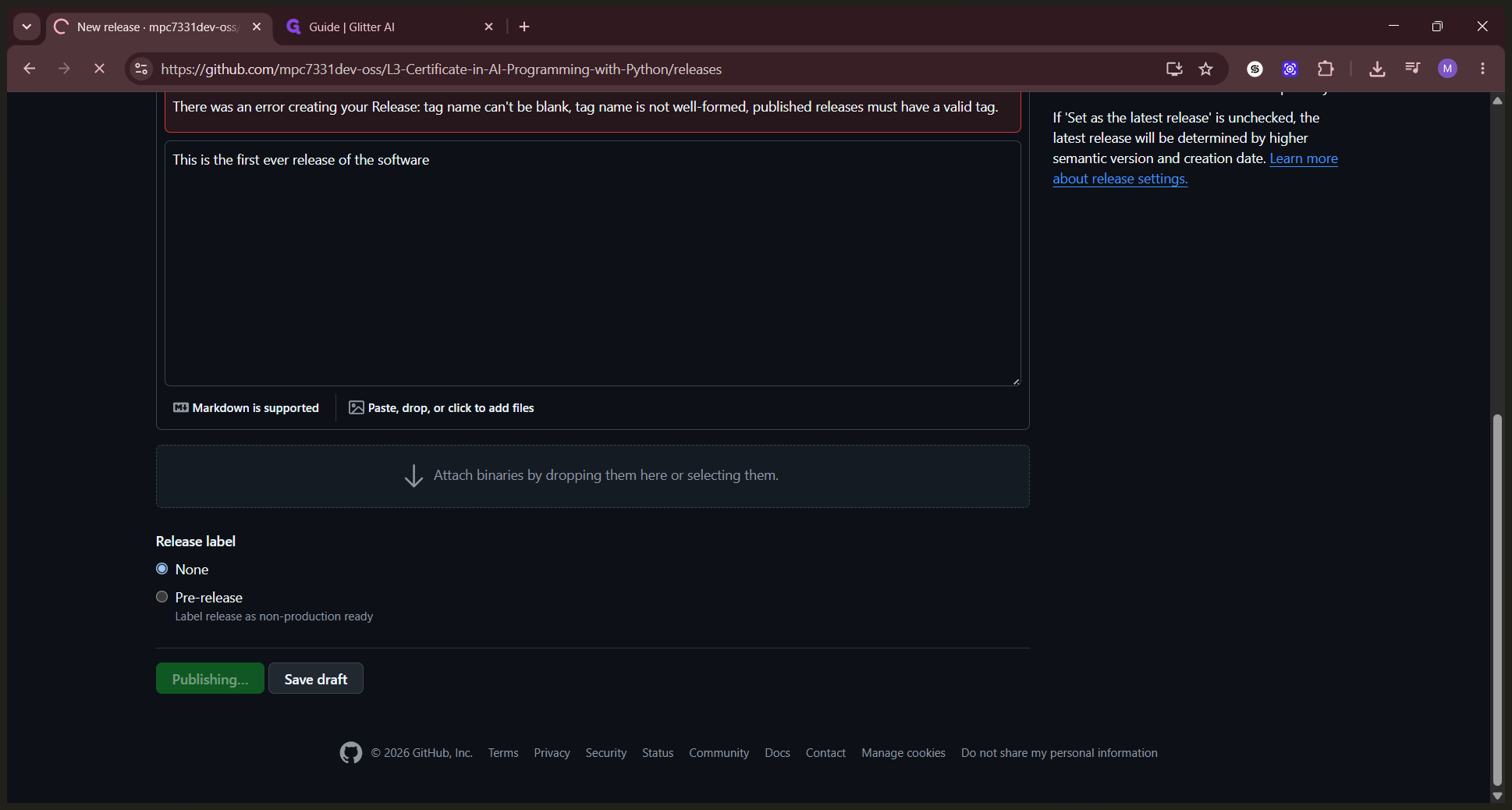
Task: Open the M profile avatar
Action: click(x=1448, y=69)
